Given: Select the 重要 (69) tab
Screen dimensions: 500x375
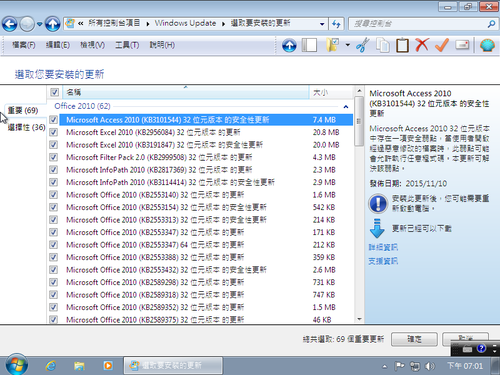Looking at the screenshot, I should pyautogui.click(x=23, y=110).
